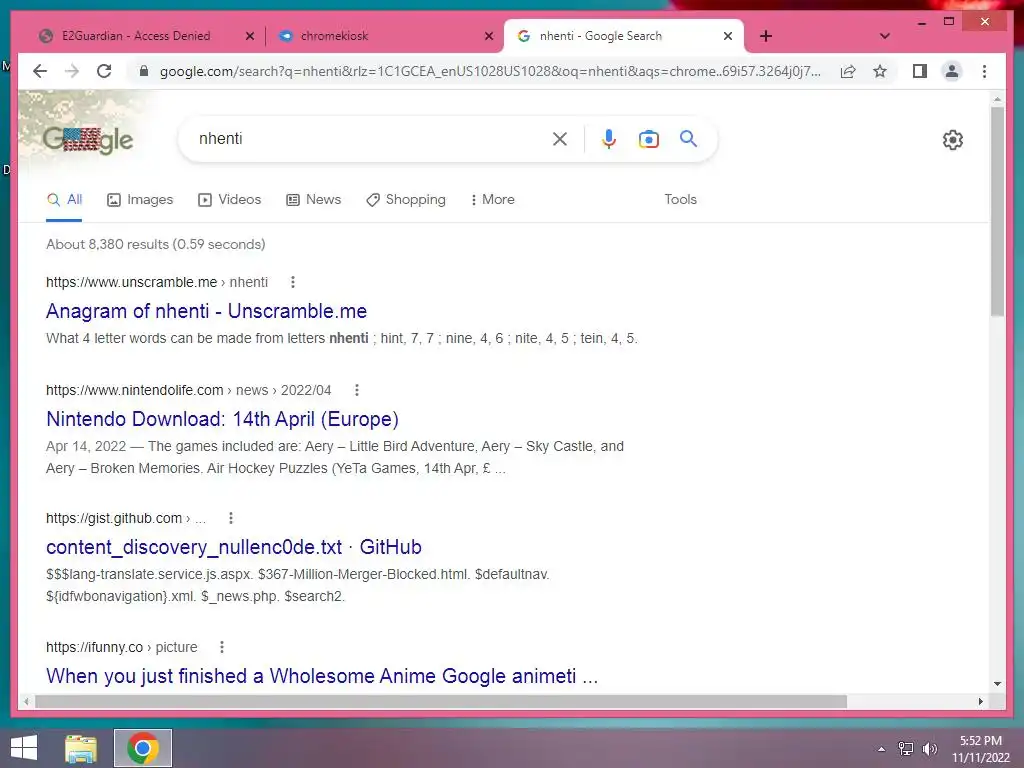Click the Chrome address bar URL
This screenshot has height=768, width=1024.
click(x=490, y=71)
